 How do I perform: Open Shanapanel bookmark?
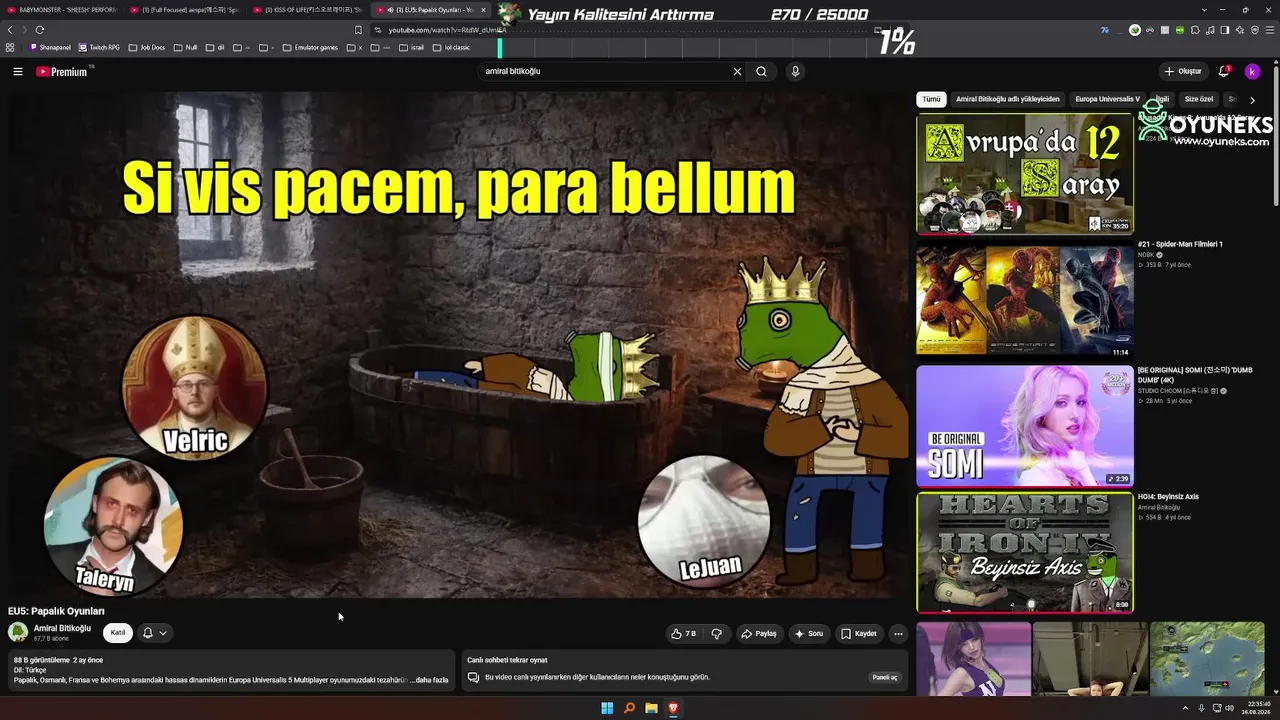pyautogui.click(x=50, y=47)
